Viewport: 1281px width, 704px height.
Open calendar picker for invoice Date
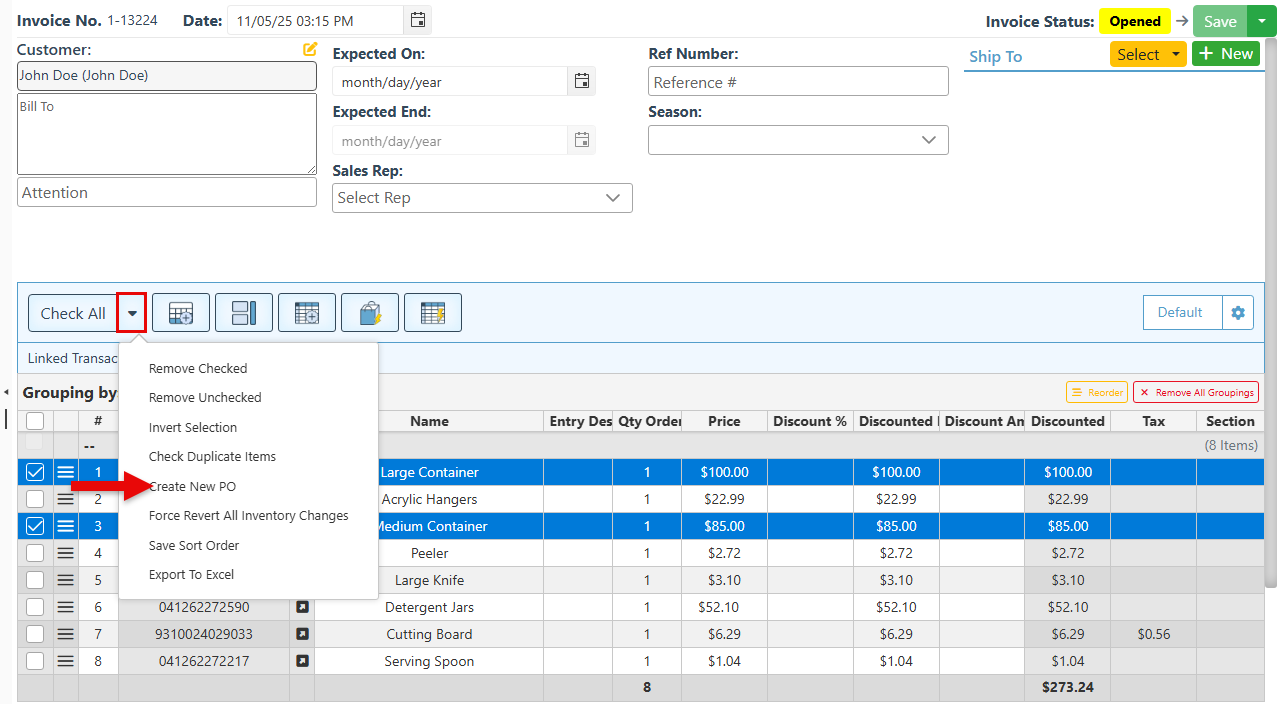418,20
